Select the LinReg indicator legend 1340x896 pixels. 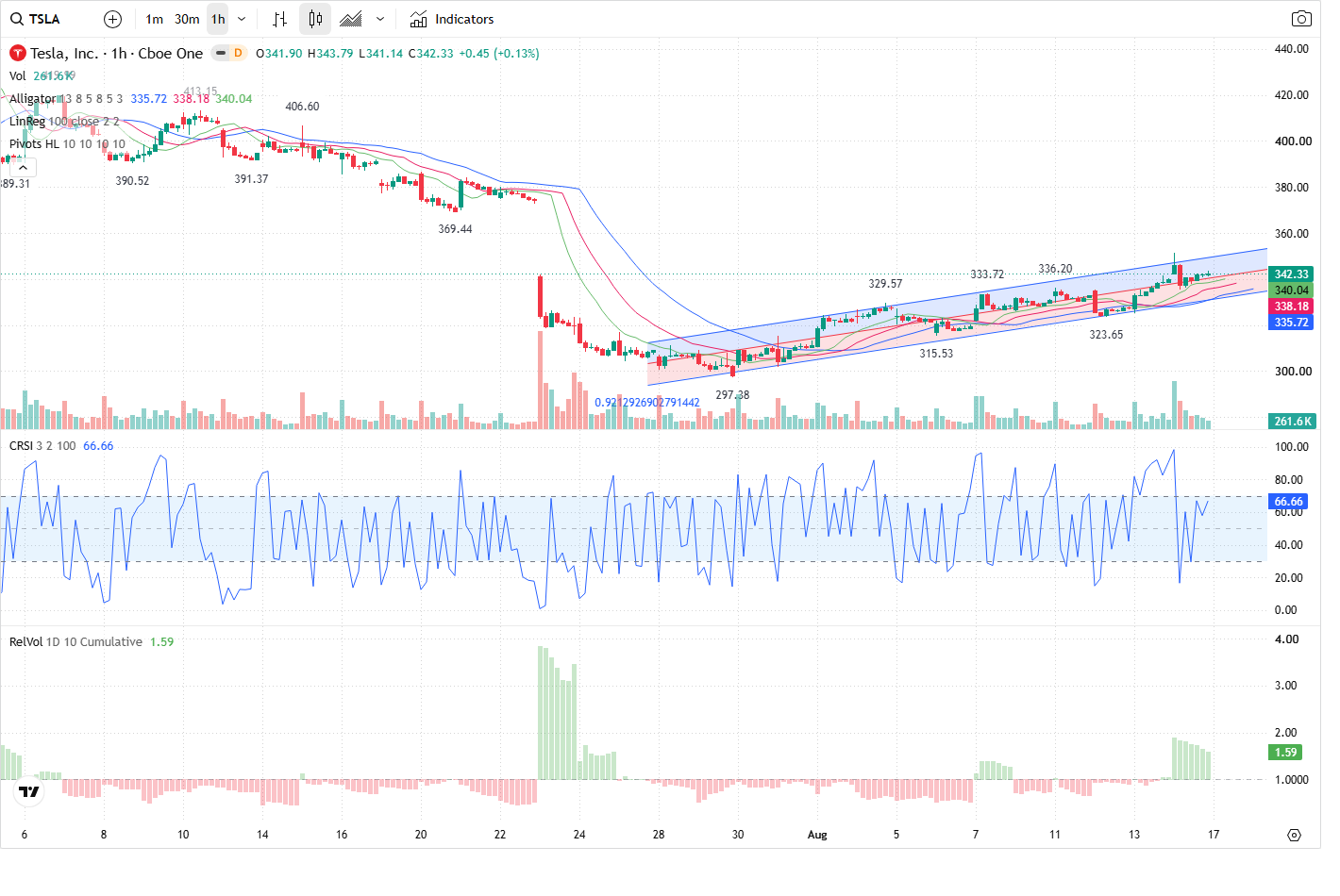point(27,122)
